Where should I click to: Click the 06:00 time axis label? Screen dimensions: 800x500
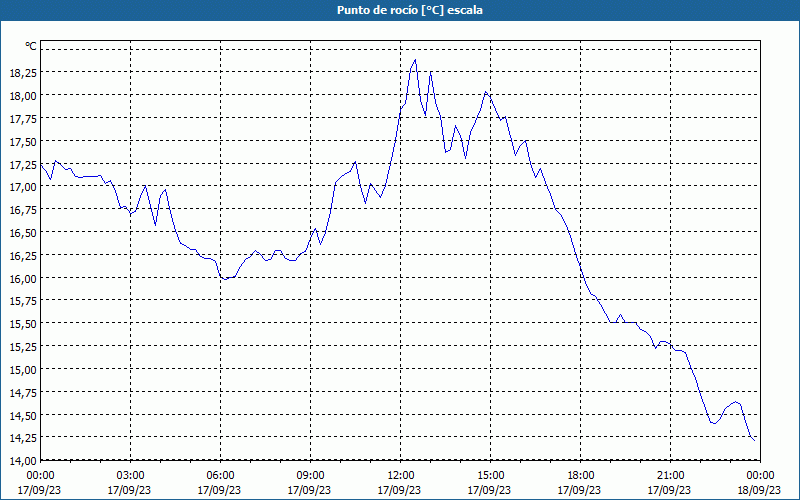pos(220,476)
